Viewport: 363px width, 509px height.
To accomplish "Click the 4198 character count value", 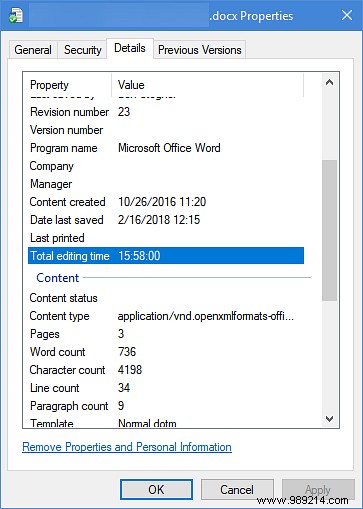I will [x=130, y=370].
